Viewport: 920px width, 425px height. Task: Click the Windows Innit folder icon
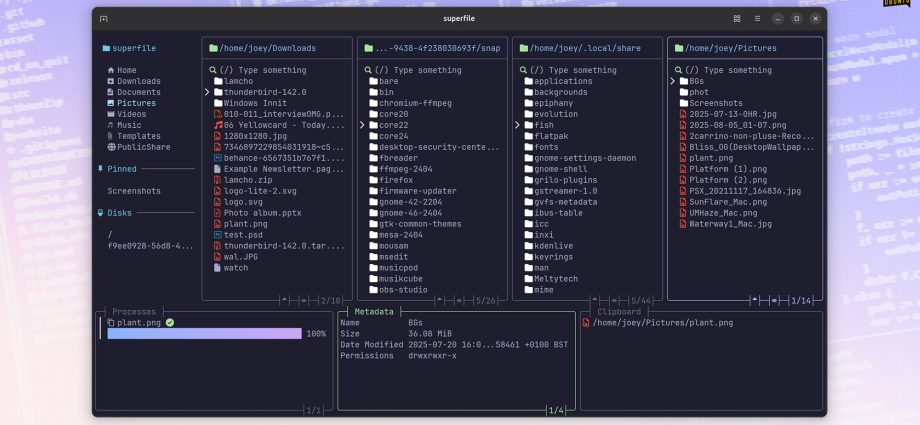[x=218, y=103]
